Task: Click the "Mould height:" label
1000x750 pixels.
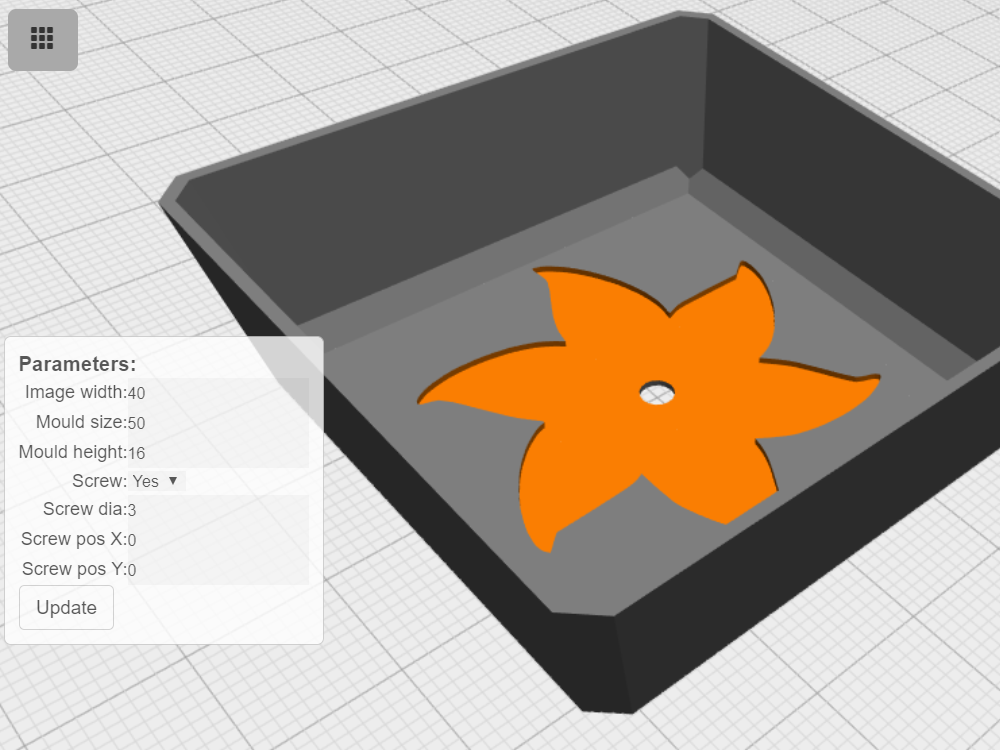Action: click(x=72, y=452)
